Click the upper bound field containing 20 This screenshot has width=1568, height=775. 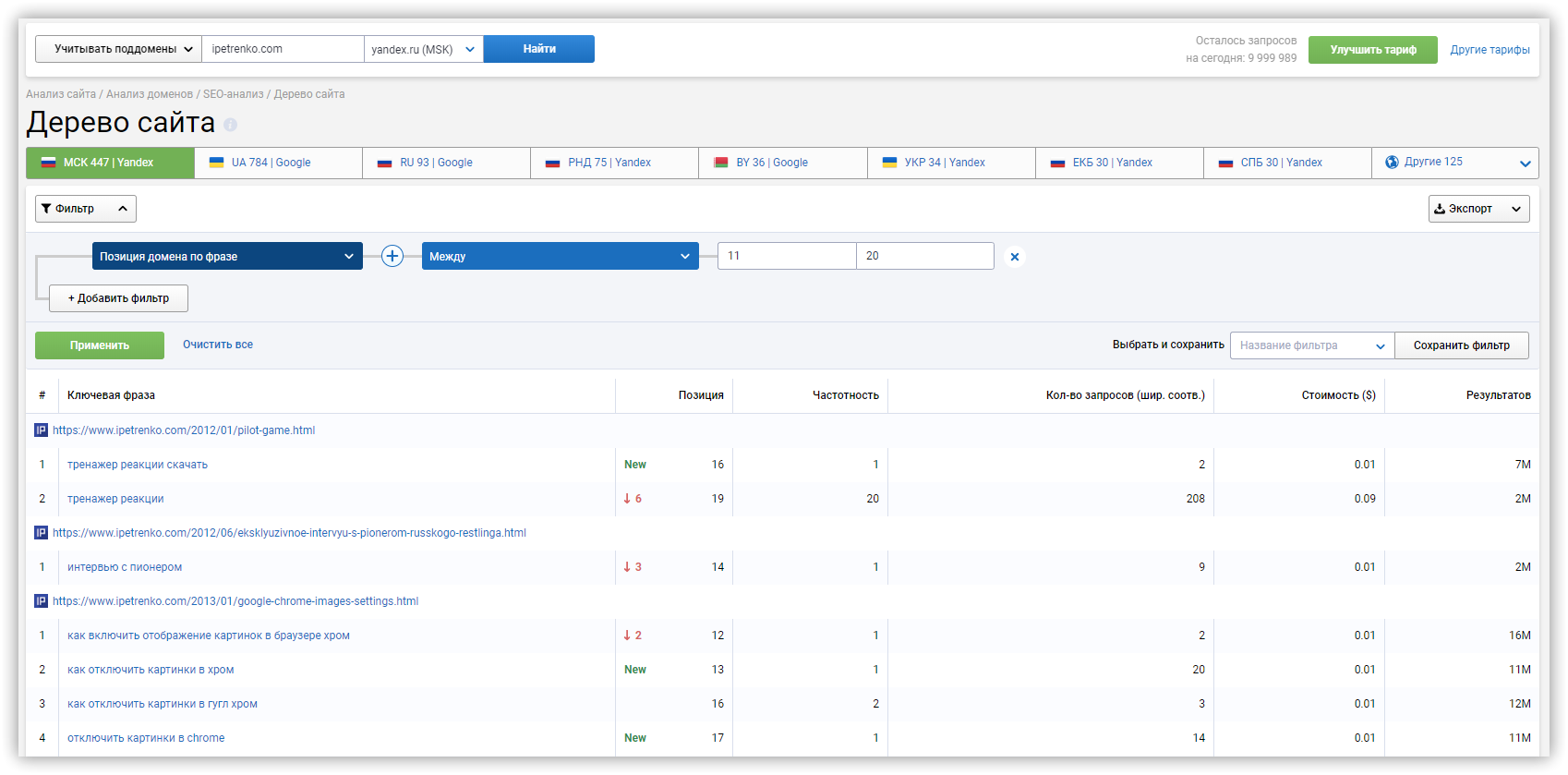point(925,256)
